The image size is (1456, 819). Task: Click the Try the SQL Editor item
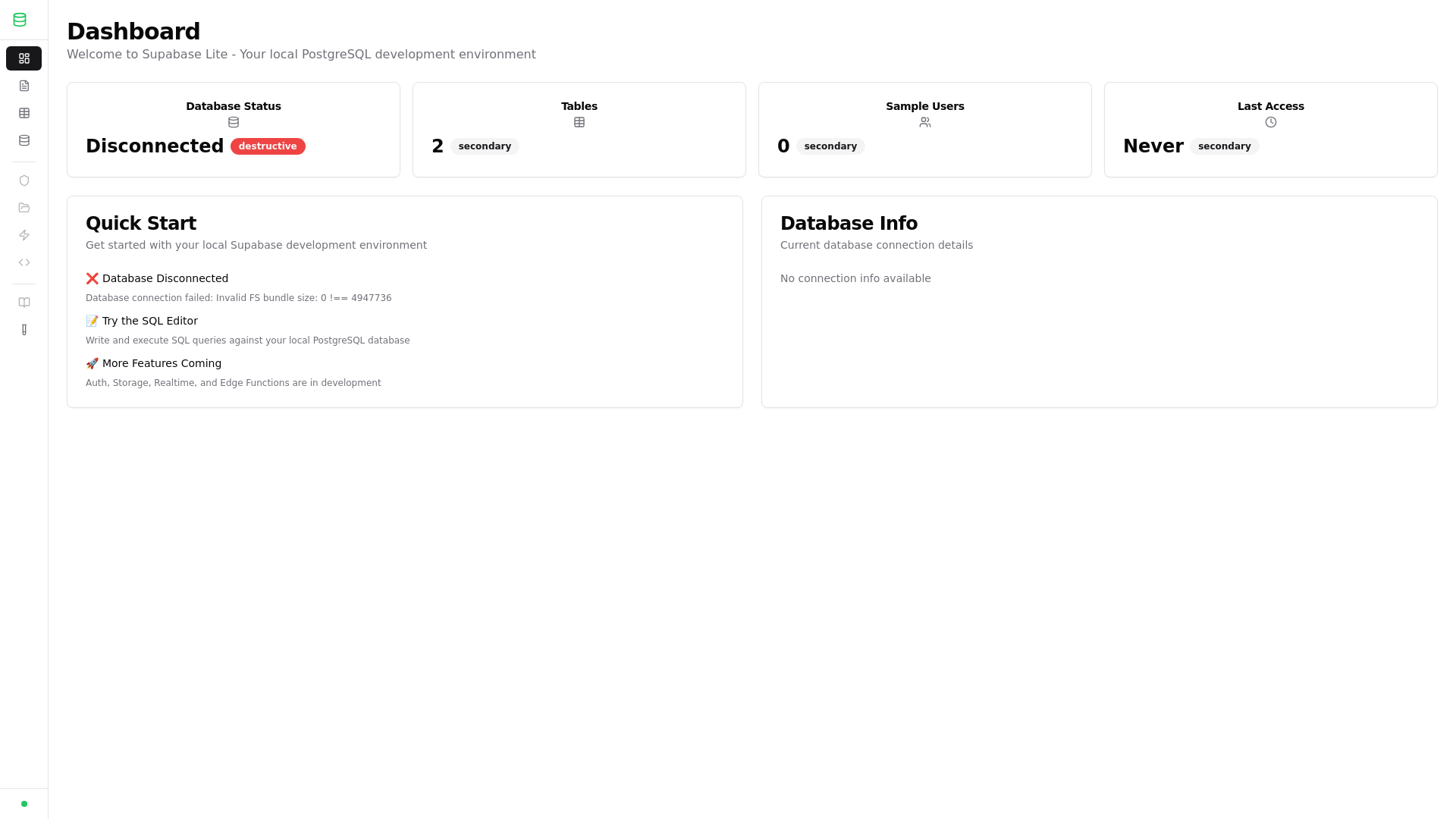142,321
